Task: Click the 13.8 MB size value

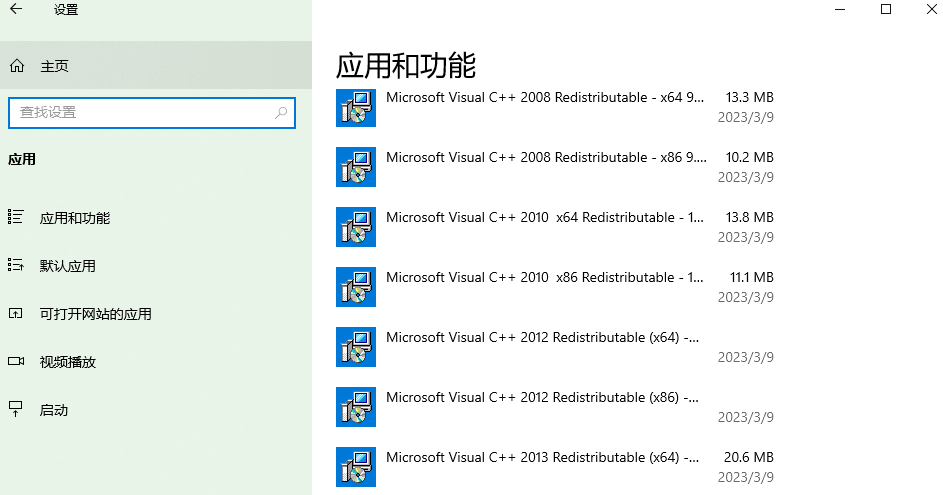Action: 749,218
